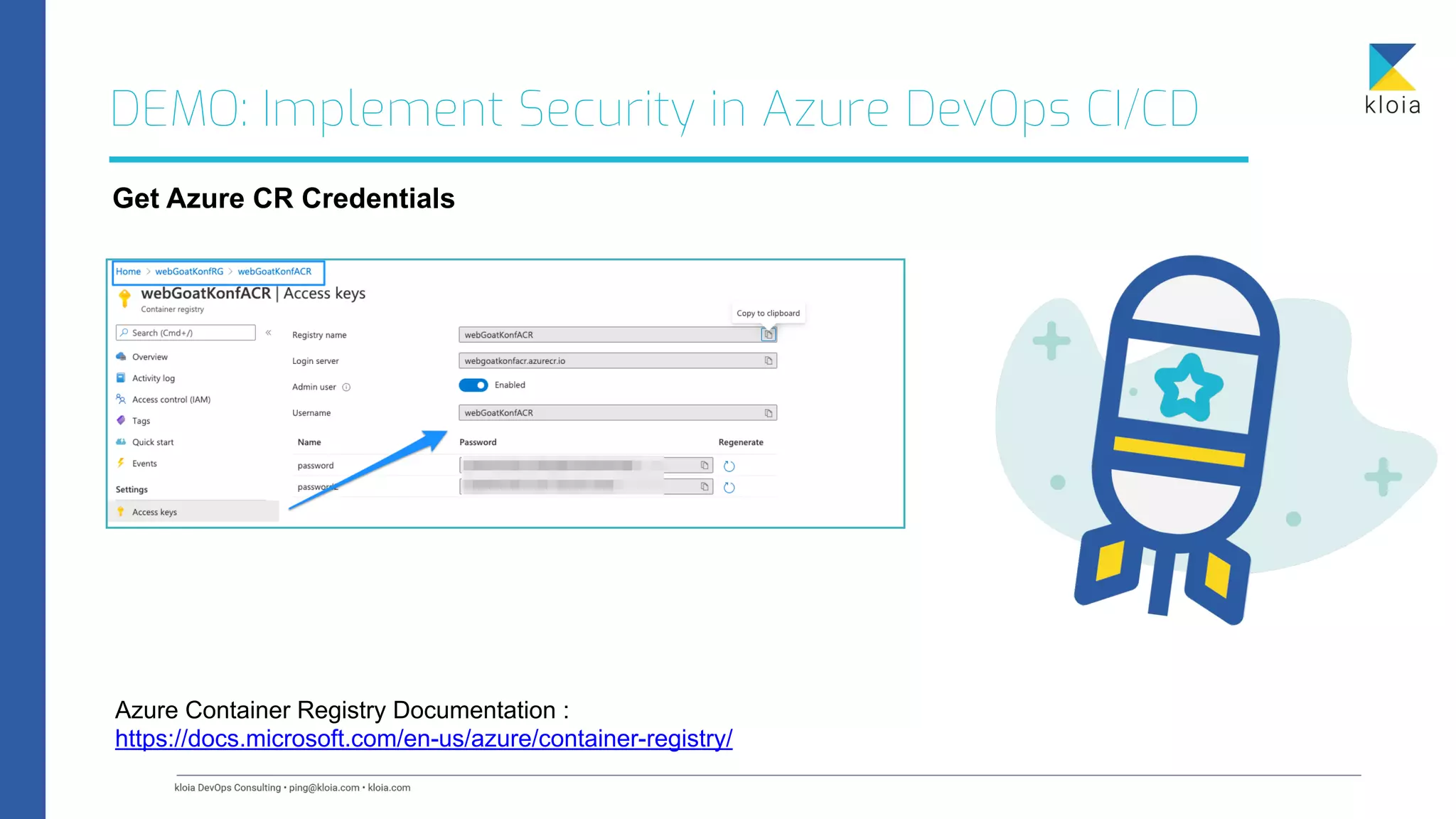Viewport: 1456px width, 819px height.
Task: Regenerate password2
Action: click(729, 487)
